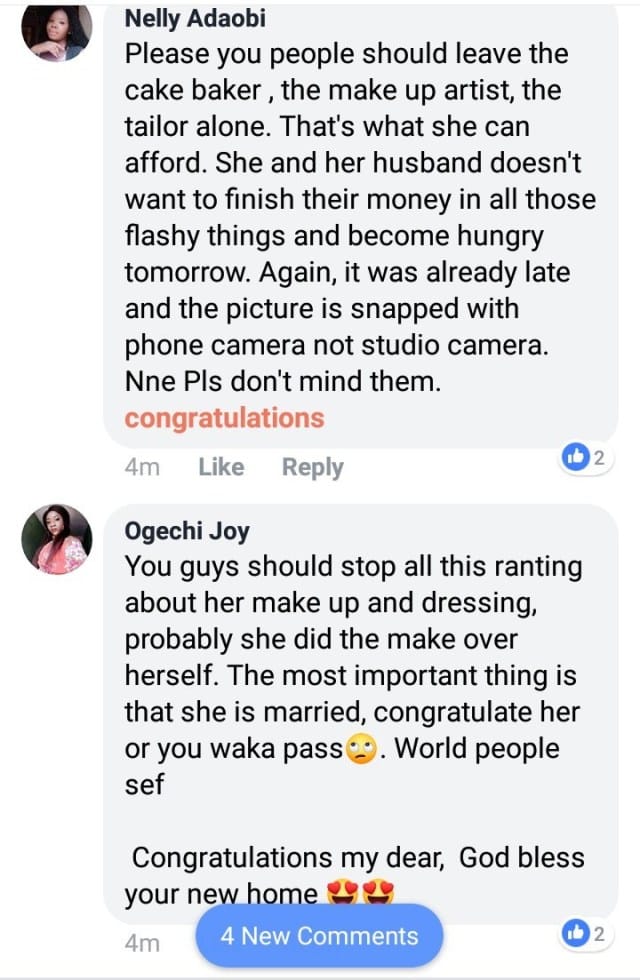The image size is (640, 980).
Task: Click the 4m timestamp under Ogechi's comment
Action: (141, 942)
